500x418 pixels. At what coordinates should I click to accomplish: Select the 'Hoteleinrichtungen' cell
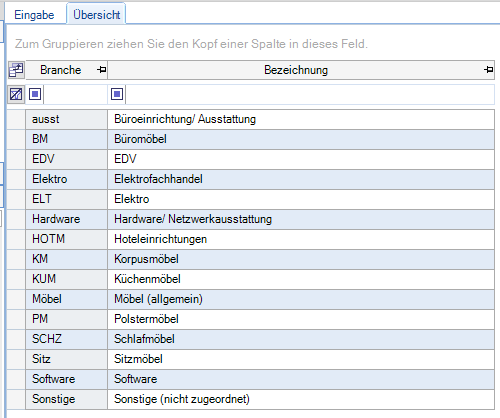click(x=301, y=239)
